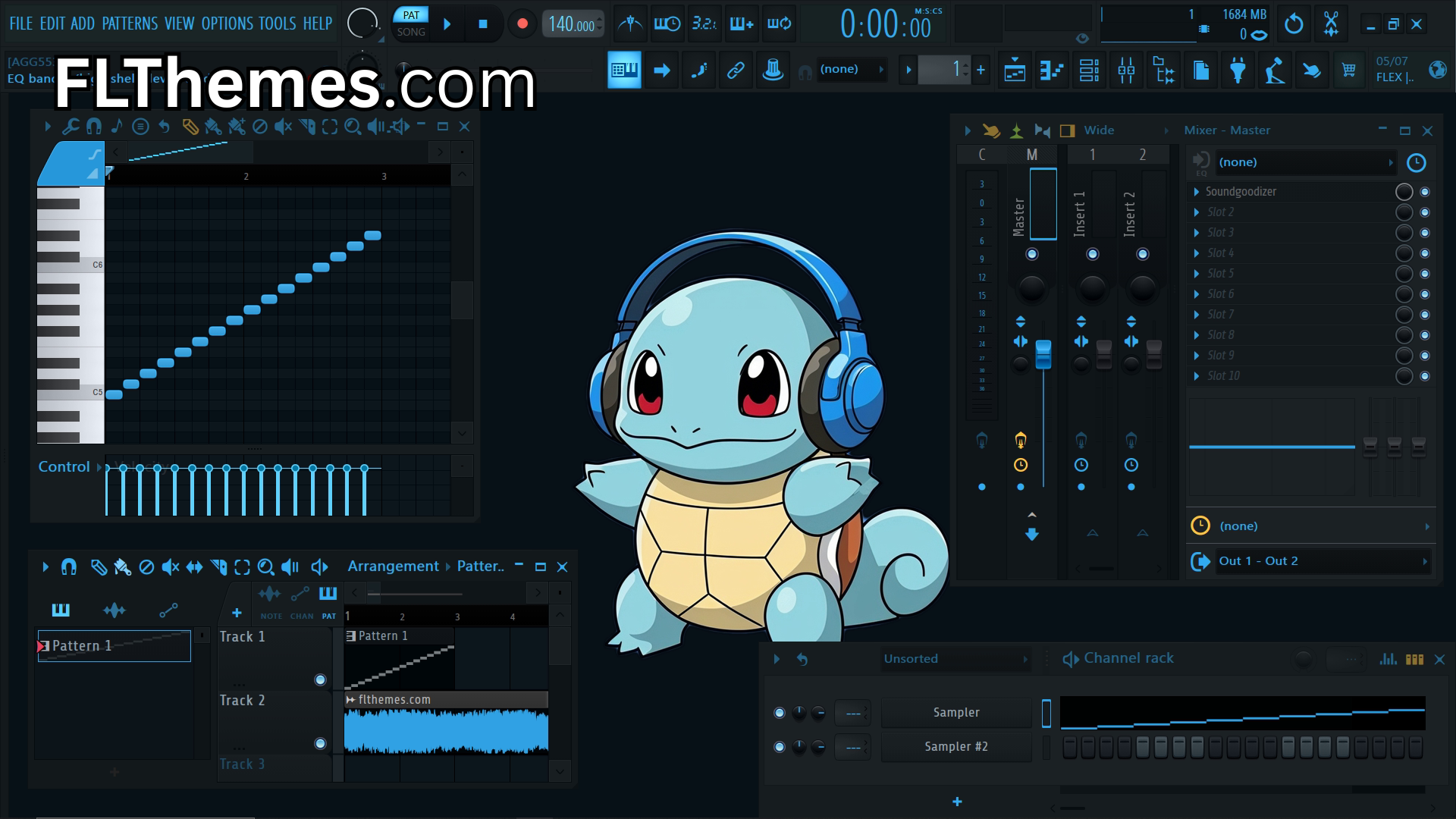Open the plugin picker plug icon
Viewport: 1456px width, 819px height.
click(x=1238, y=71)
